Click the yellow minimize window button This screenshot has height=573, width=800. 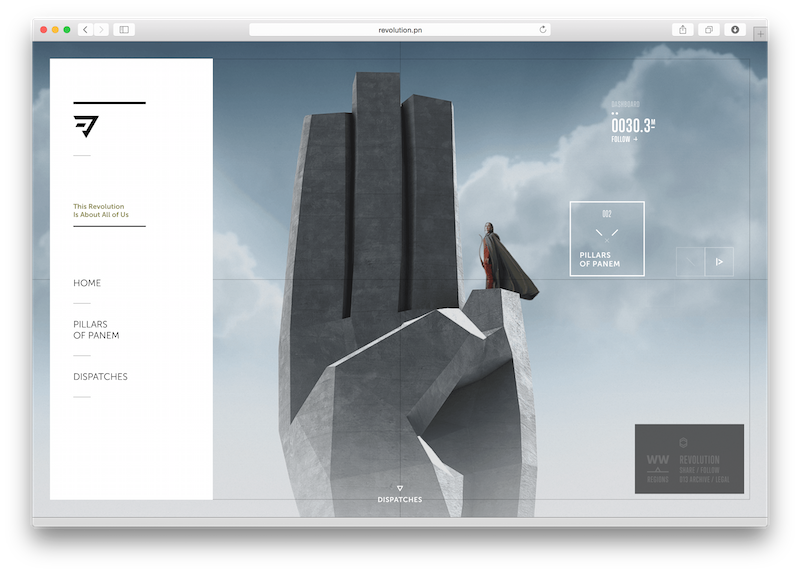pyautogui.click(x=55, y=30)
